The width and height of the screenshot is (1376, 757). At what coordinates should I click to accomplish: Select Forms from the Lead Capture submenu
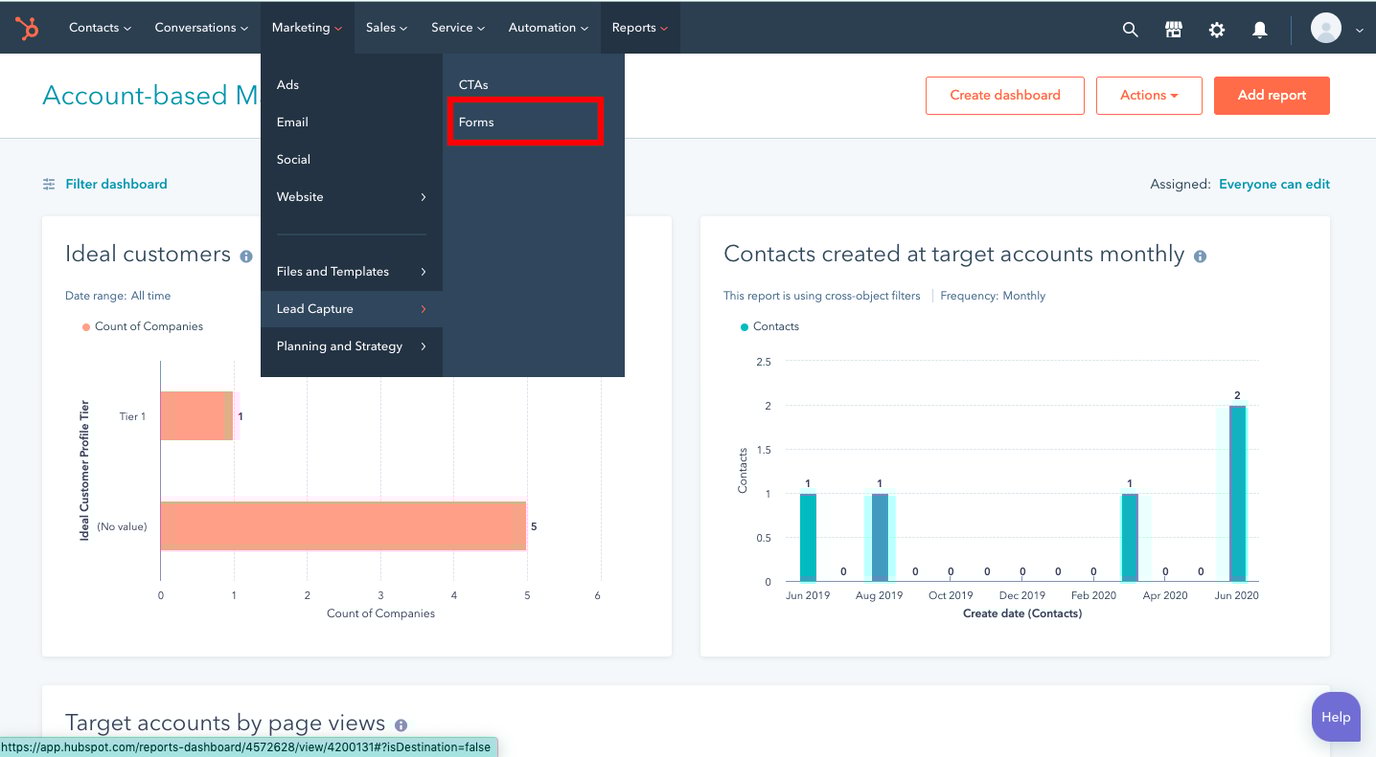tap(477, 122)
